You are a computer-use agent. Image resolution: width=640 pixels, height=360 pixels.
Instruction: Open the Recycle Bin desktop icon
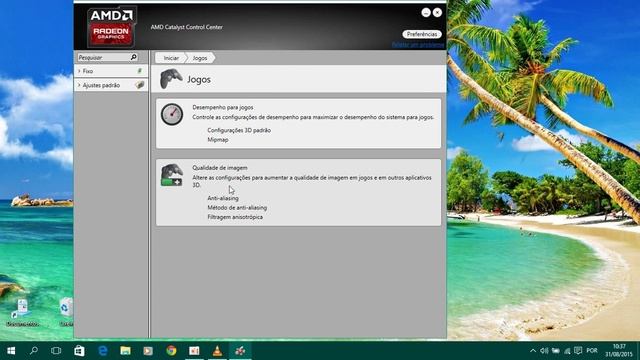(x=67, y=311)
